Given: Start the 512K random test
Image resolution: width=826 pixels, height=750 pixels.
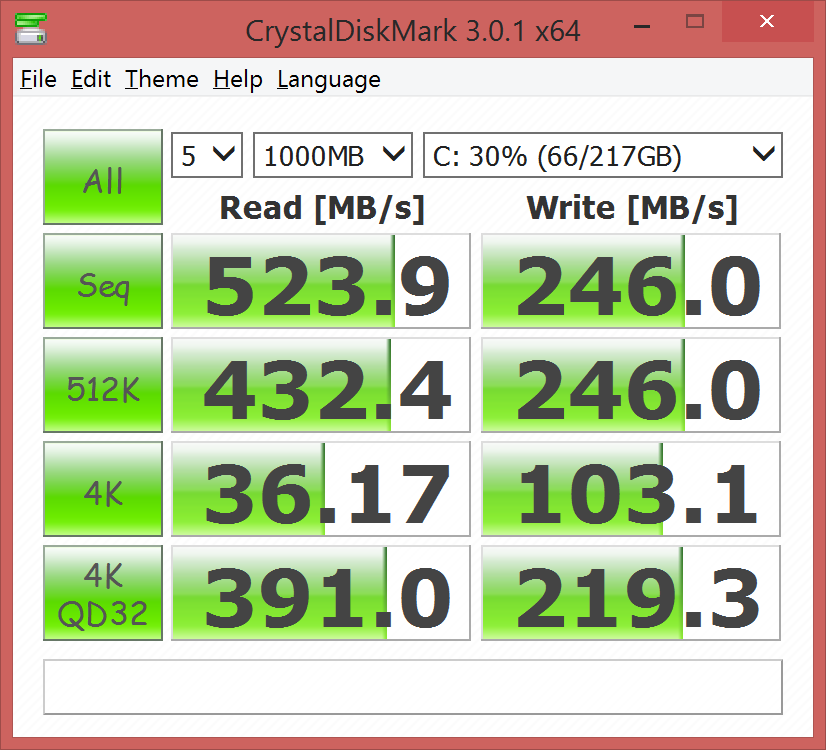Looking at the screenshot, I should pos(103,384).
